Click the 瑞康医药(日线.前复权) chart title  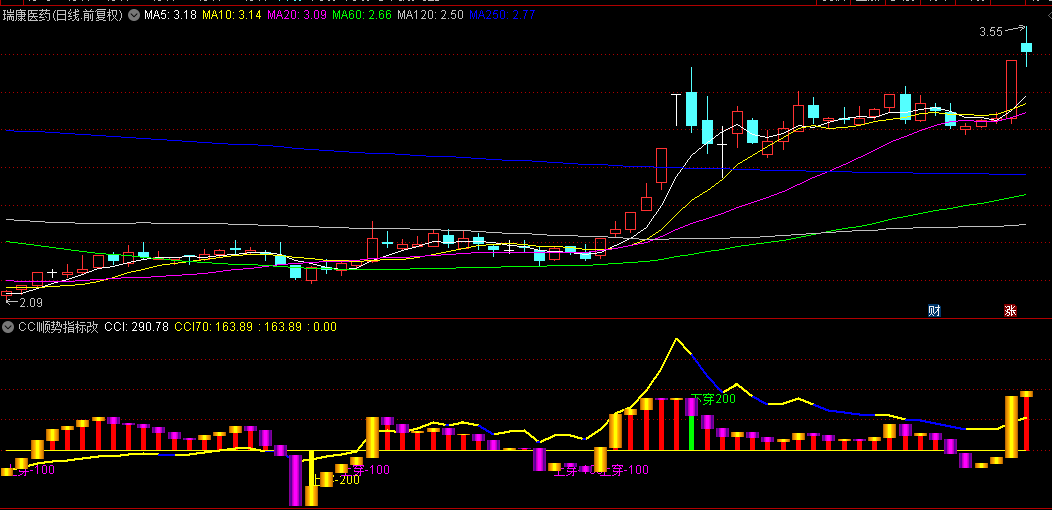[x=63, y=14]
